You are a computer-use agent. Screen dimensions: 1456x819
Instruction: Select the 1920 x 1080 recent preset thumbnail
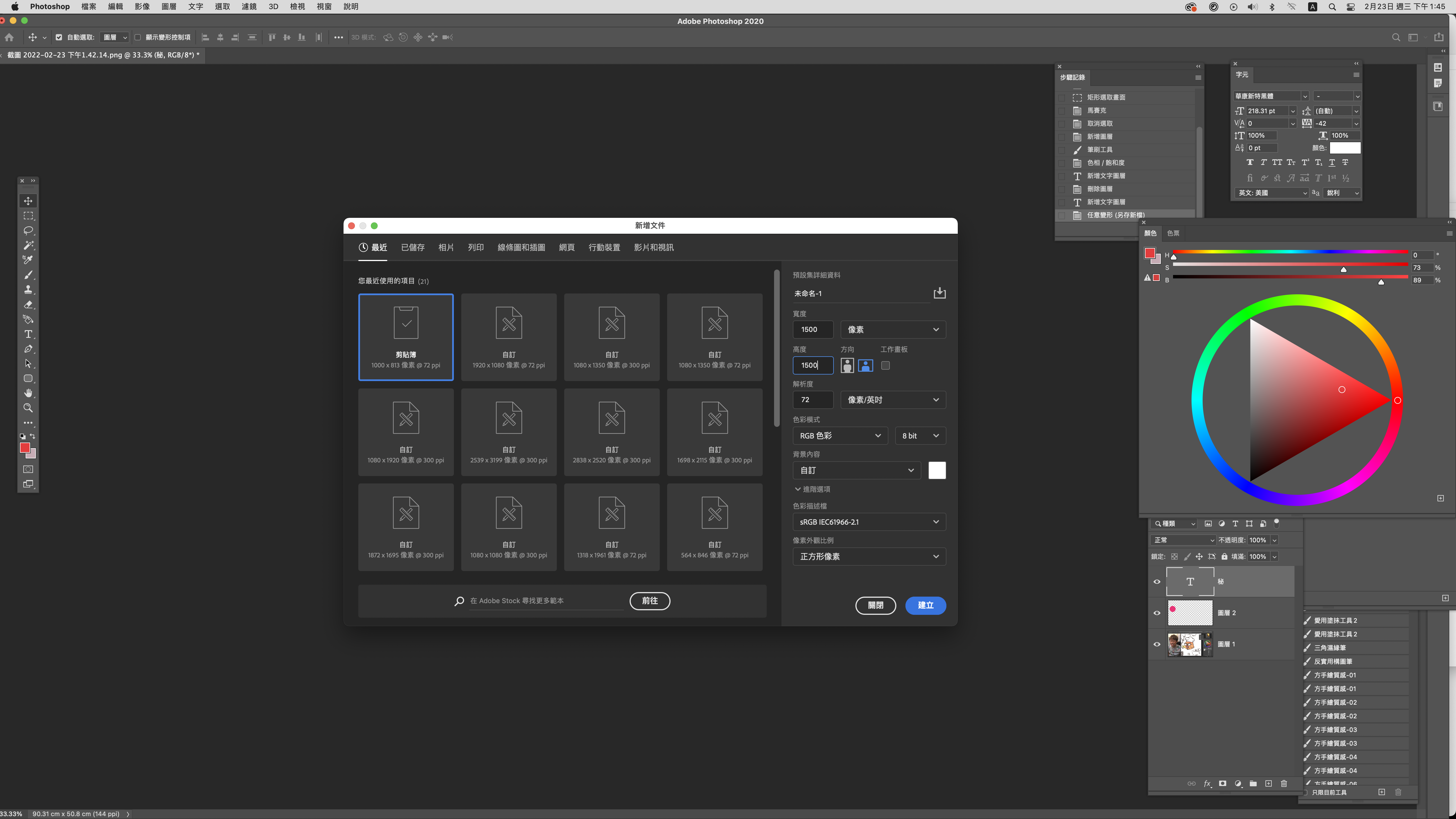[x=509, y=336]
